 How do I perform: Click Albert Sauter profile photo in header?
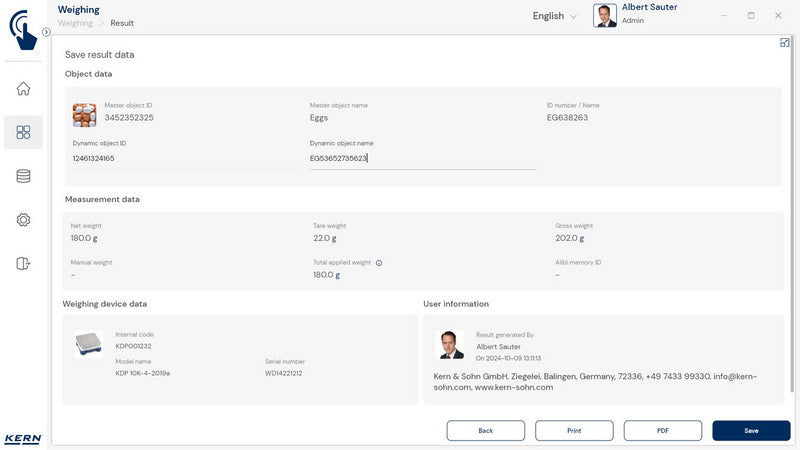click(605, 15)
